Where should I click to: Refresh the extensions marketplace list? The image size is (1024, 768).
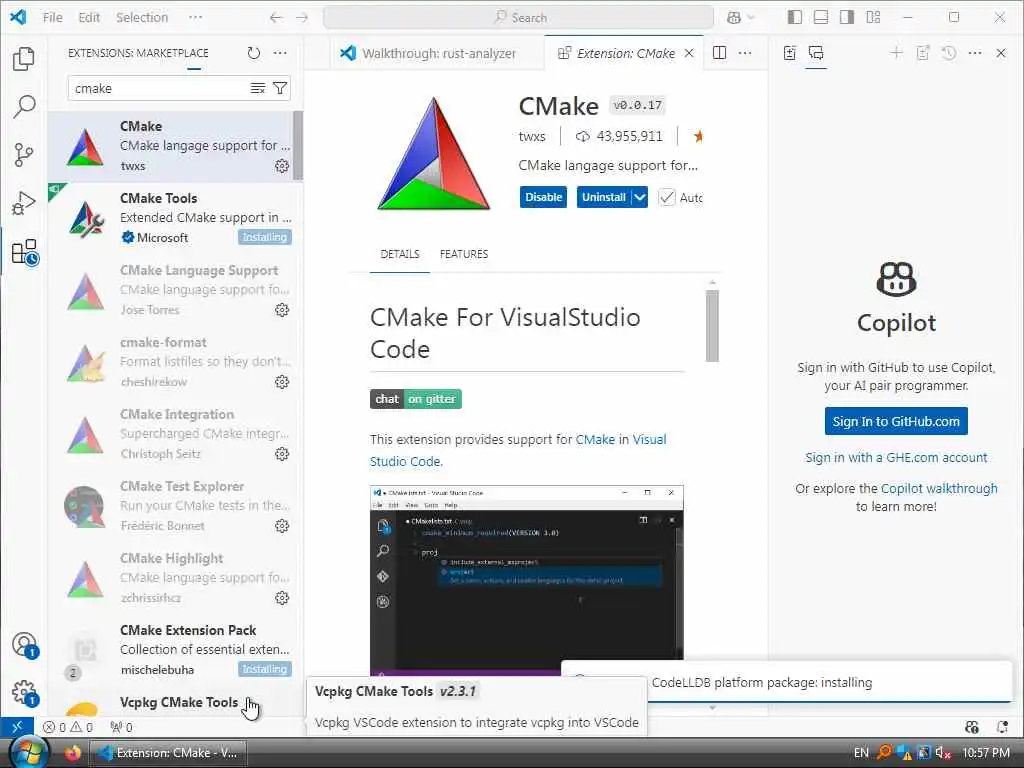(x=253, y=53)
